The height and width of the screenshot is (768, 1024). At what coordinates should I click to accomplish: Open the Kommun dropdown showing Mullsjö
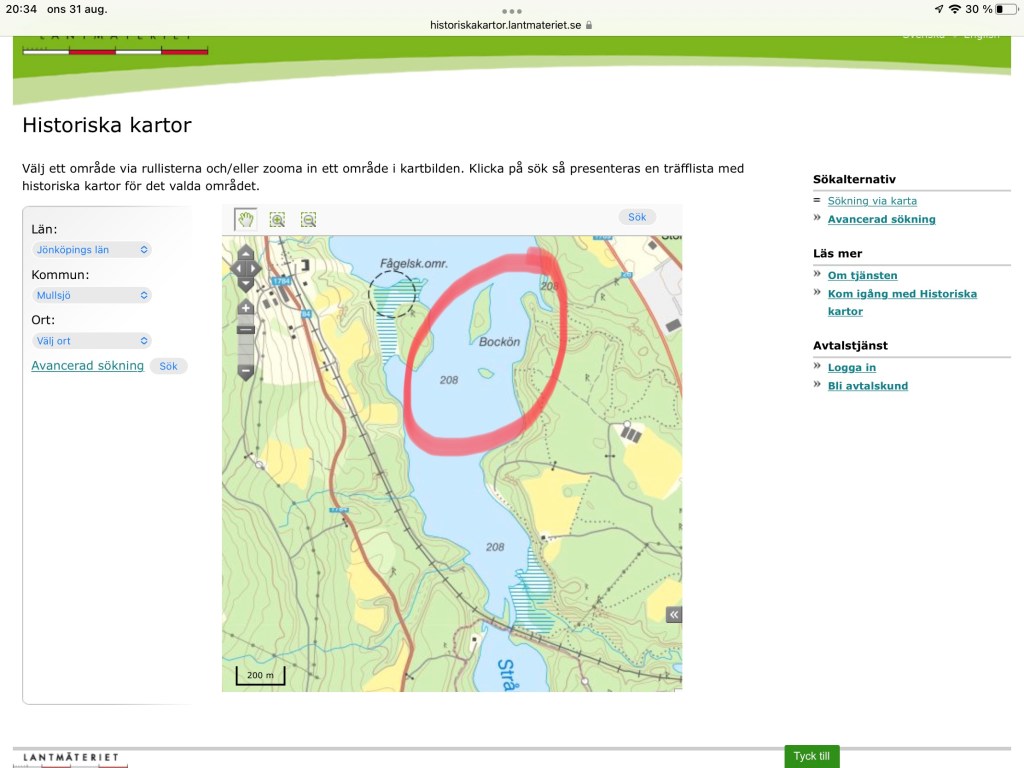[91, 295]
